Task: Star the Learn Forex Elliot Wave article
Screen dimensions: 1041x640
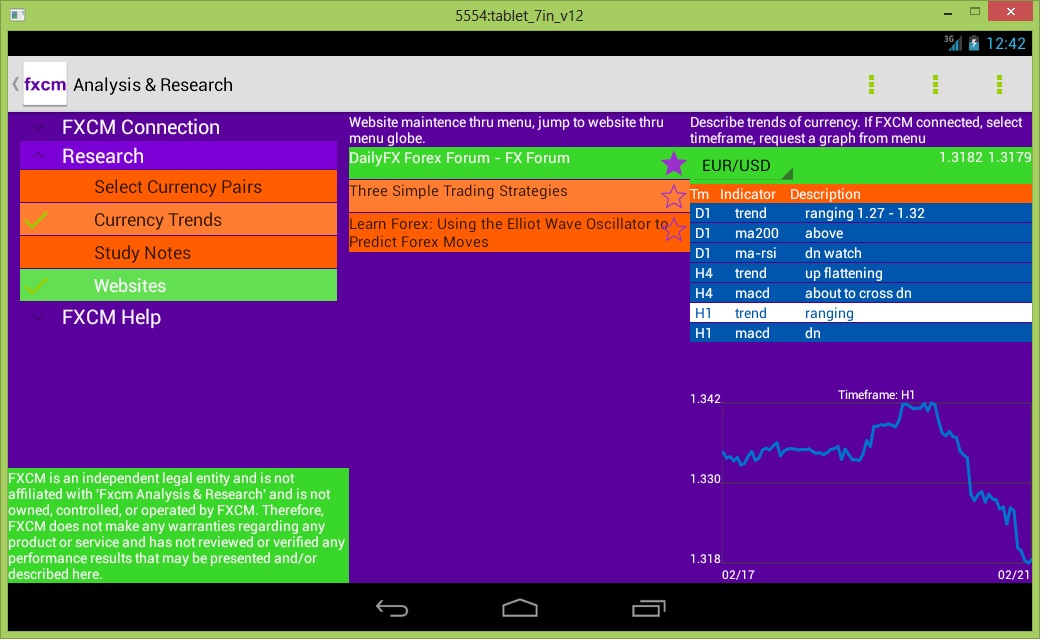Action: click(x=675, y=229)
